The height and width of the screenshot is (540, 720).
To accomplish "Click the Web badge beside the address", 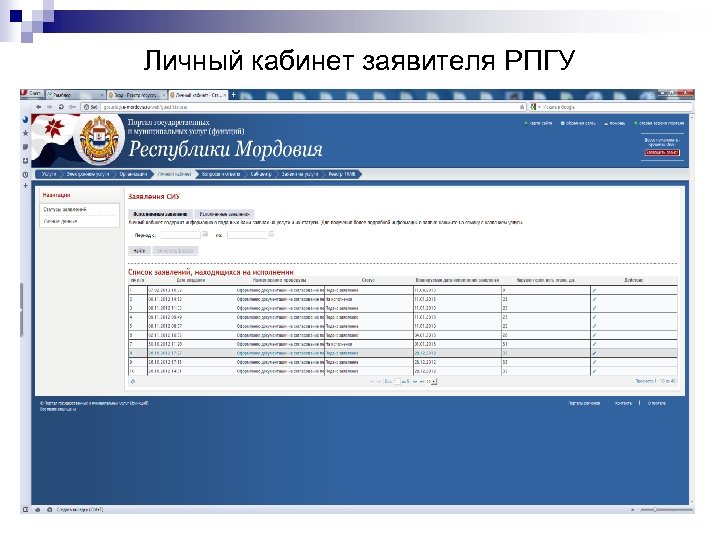I will pos(91,107).
